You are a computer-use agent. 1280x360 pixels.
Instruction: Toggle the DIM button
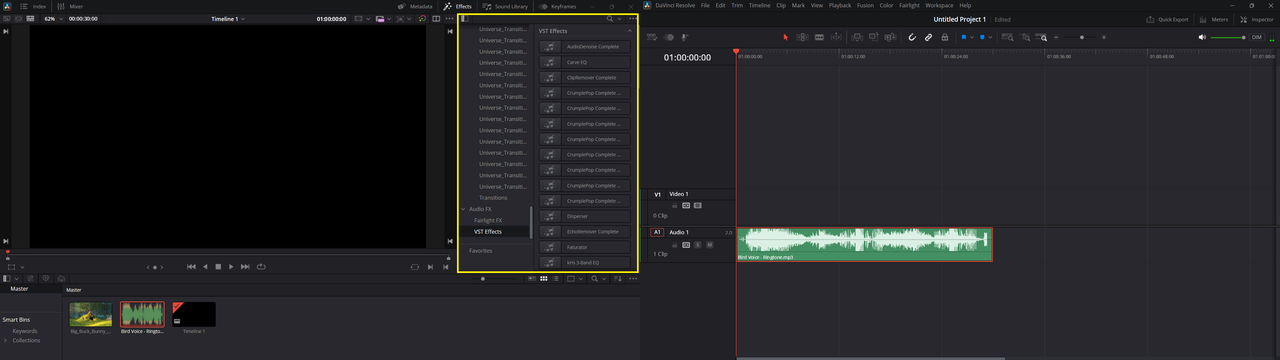(1258, 37)
